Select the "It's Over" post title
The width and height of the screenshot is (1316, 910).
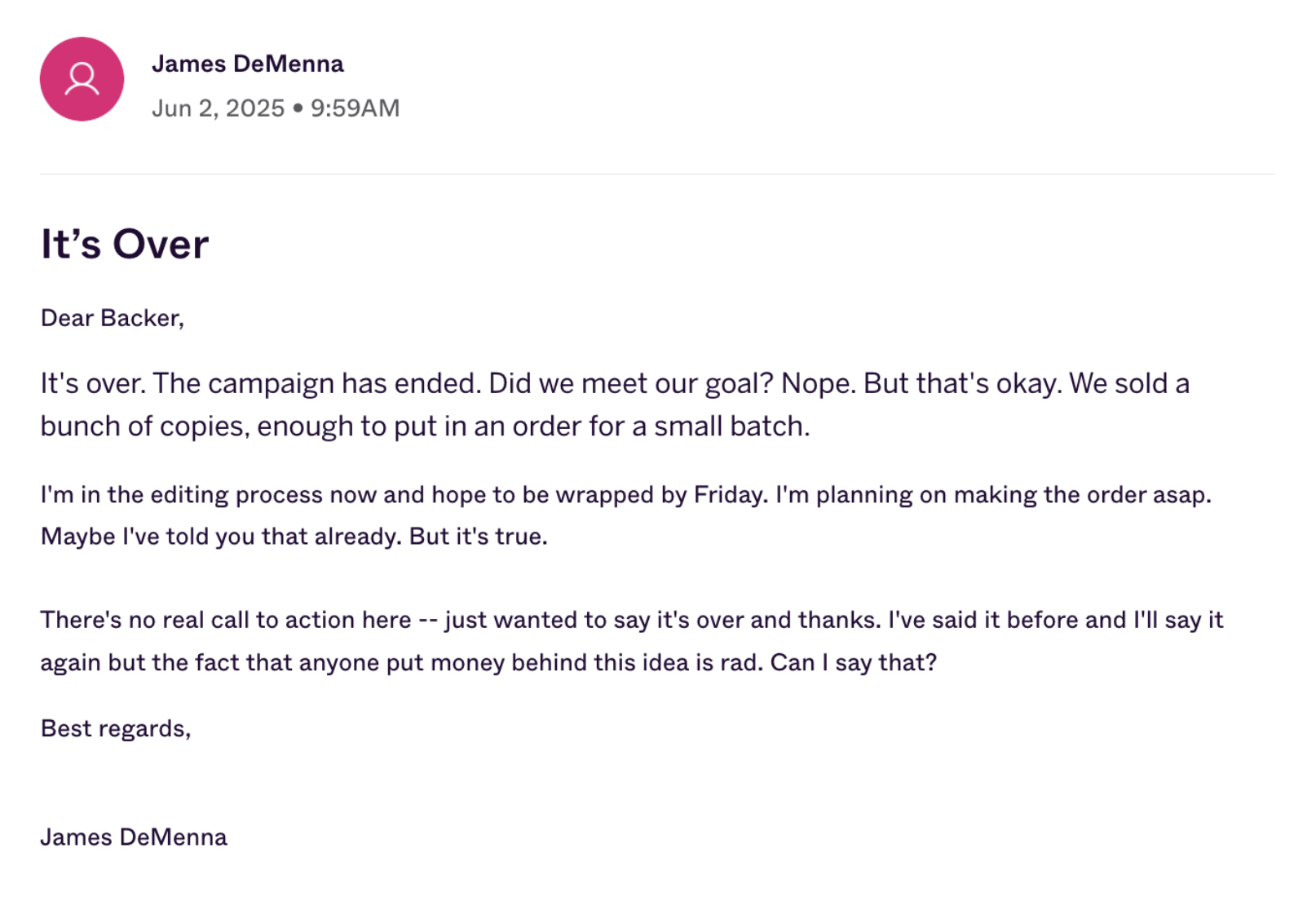125,244
